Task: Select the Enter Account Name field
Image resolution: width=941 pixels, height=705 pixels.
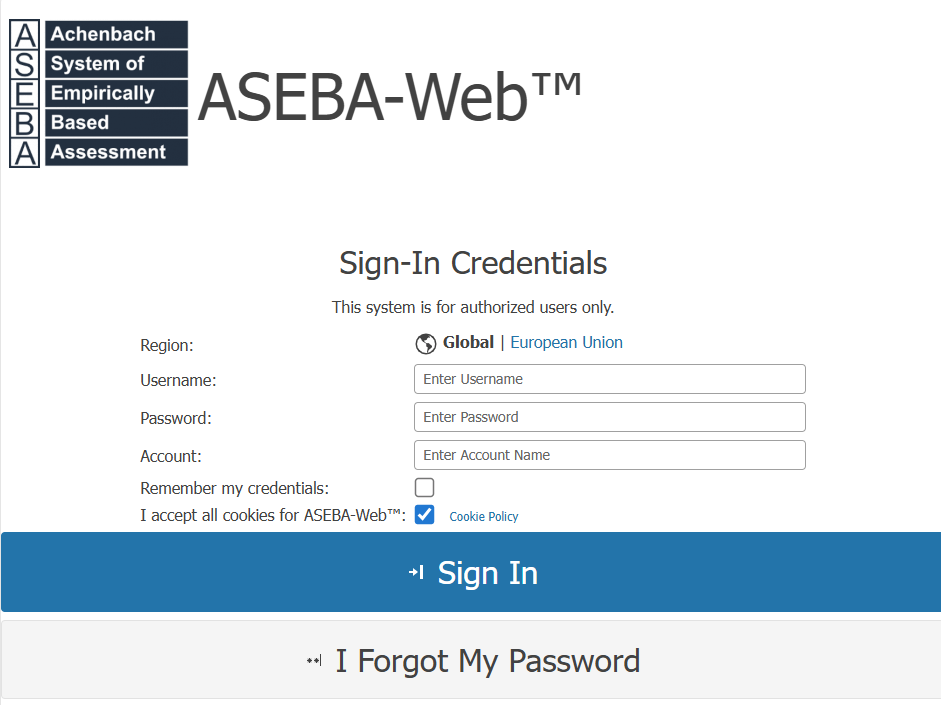Action: pos(609,455)
